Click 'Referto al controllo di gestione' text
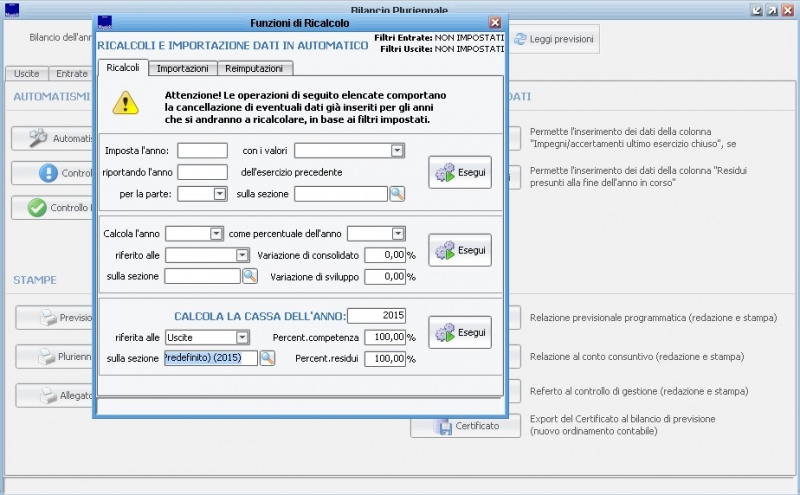800x495 pixels. (639, 391)
